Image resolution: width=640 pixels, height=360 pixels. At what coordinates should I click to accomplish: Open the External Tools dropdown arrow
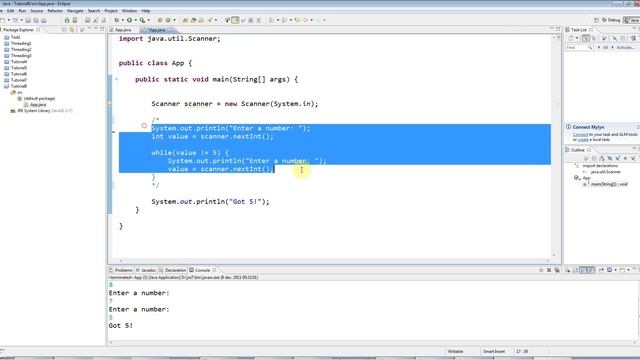tap(148, 20)
